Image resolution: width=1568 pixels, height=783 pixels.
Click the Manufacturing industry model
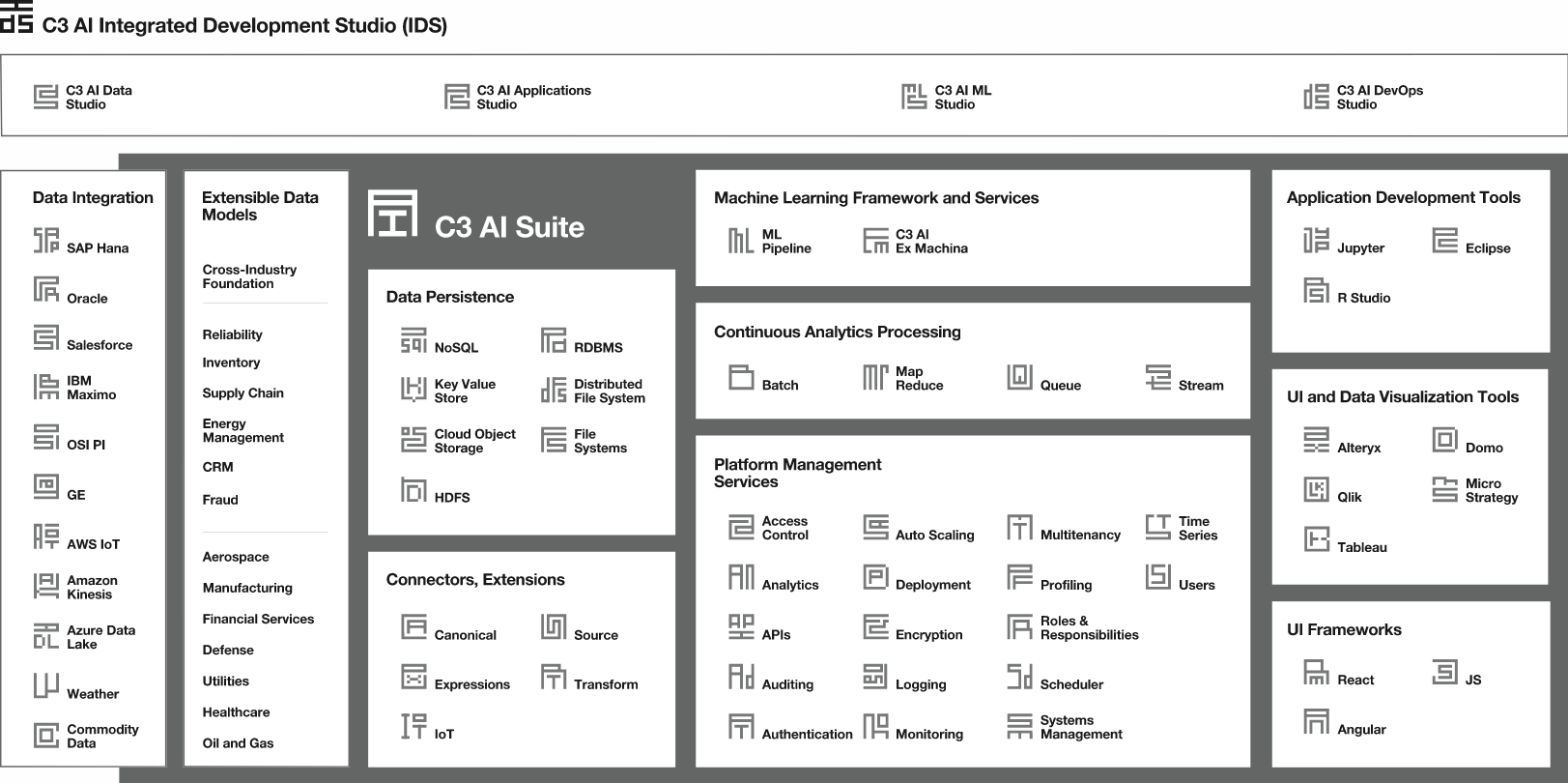tap(247, 588)
